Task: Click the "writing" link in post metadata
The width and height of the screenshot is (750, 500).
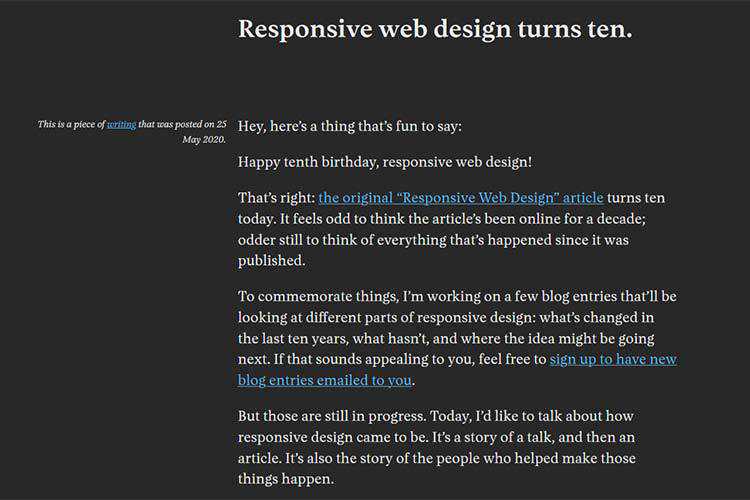Action: tap(121, 125)
